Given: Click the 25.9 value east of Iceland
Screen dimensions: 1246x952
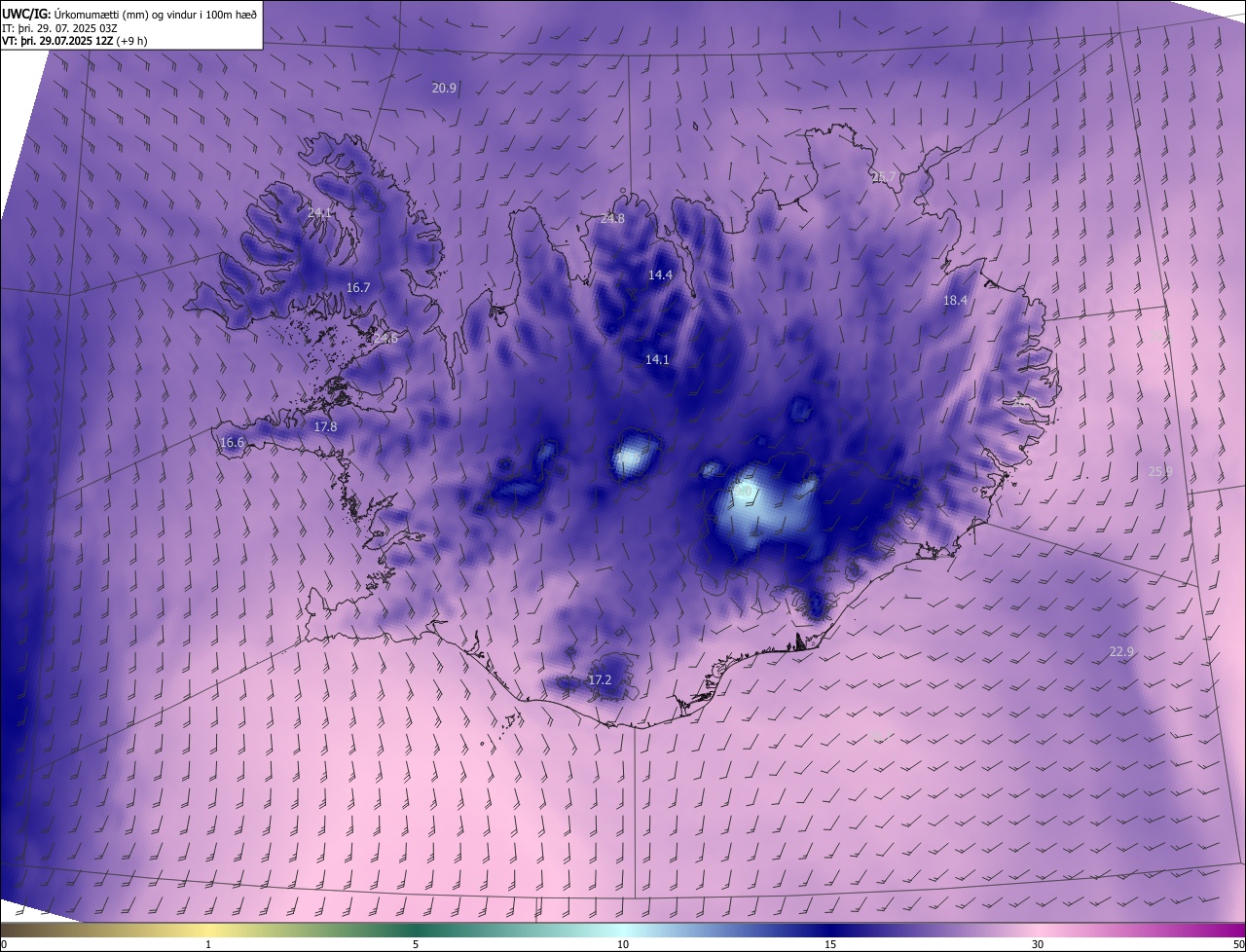Looking at the screenshot, I should (1160, 472).
